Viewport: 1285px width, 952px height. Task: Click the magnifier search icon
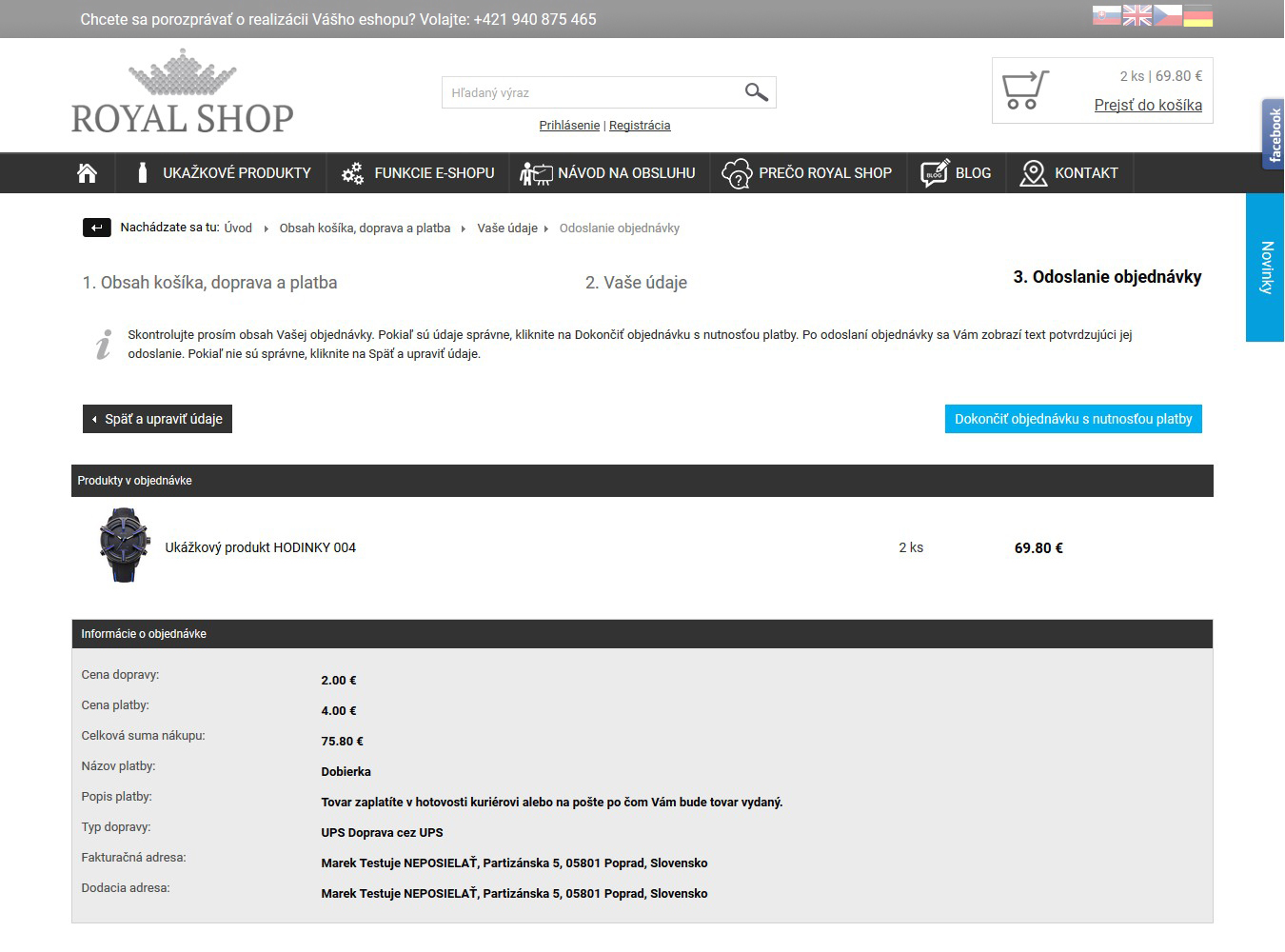(x=756, y=92)
